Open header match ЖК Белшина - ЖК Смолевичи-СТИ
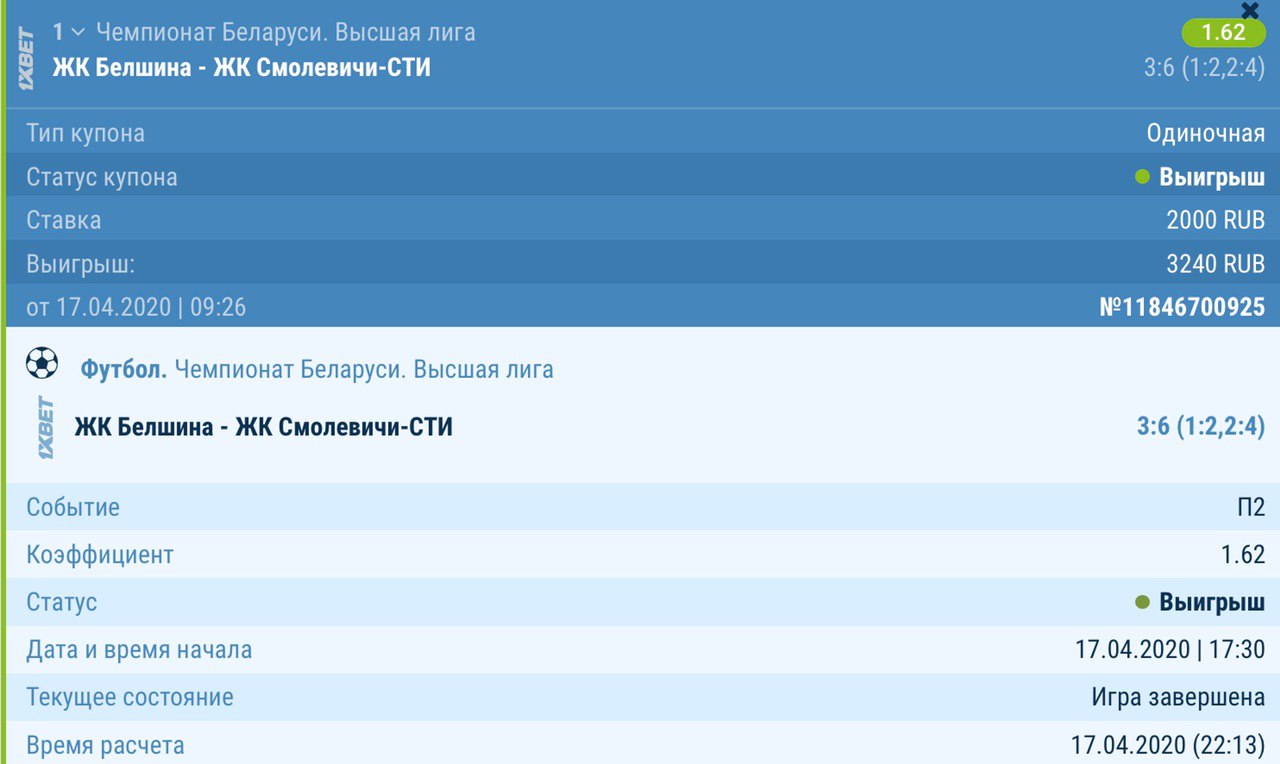 coord(242,68)
